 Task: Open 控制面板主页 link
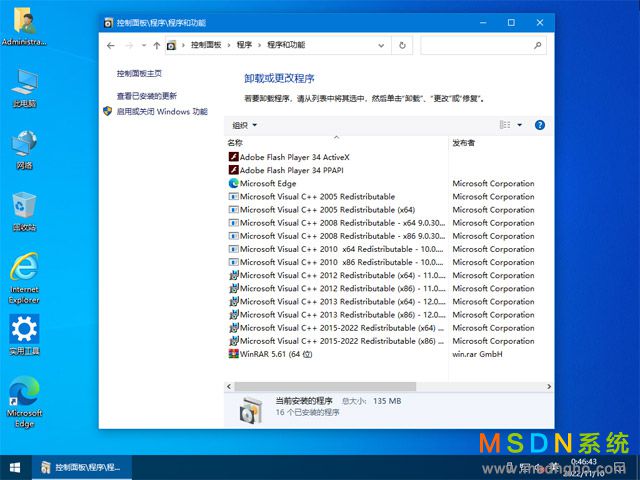coord(139,73)
